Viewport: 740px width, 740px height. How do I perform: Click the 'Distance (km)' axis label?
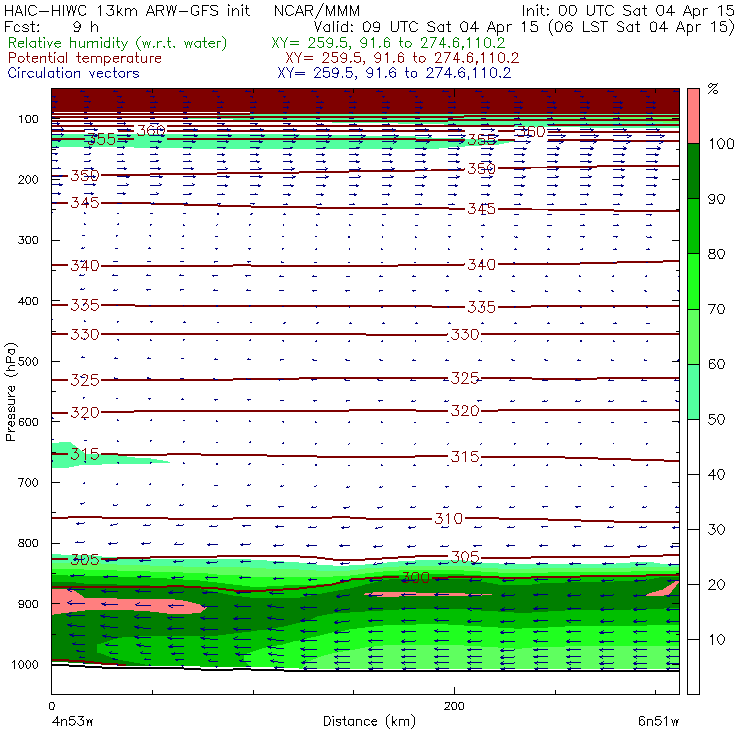pos(369,721)
